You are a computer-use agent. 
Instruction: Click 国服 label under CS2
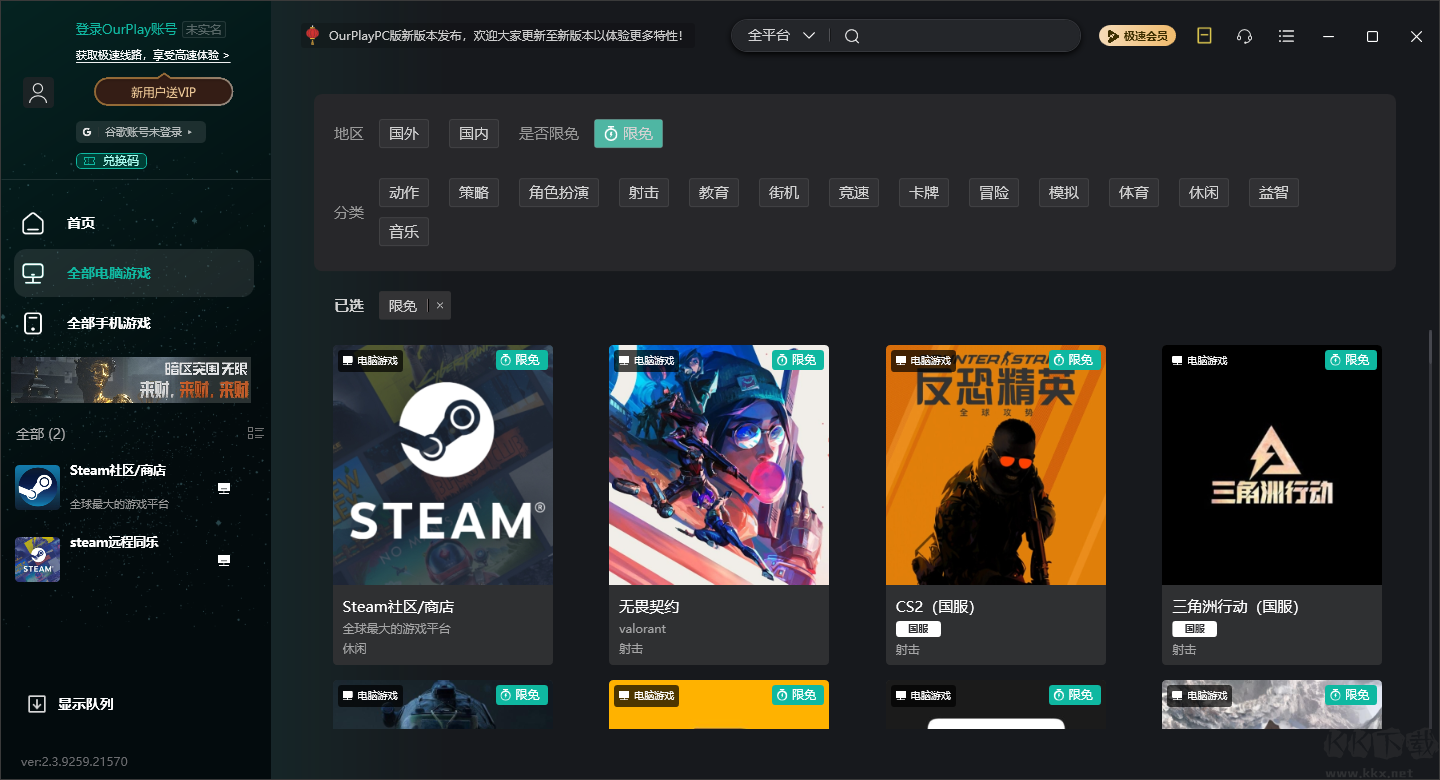[x=918, y=629]
